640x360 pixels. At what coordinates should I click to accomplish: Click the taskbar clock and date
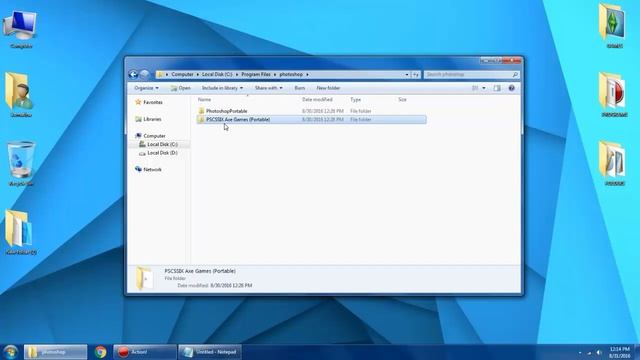620,352
